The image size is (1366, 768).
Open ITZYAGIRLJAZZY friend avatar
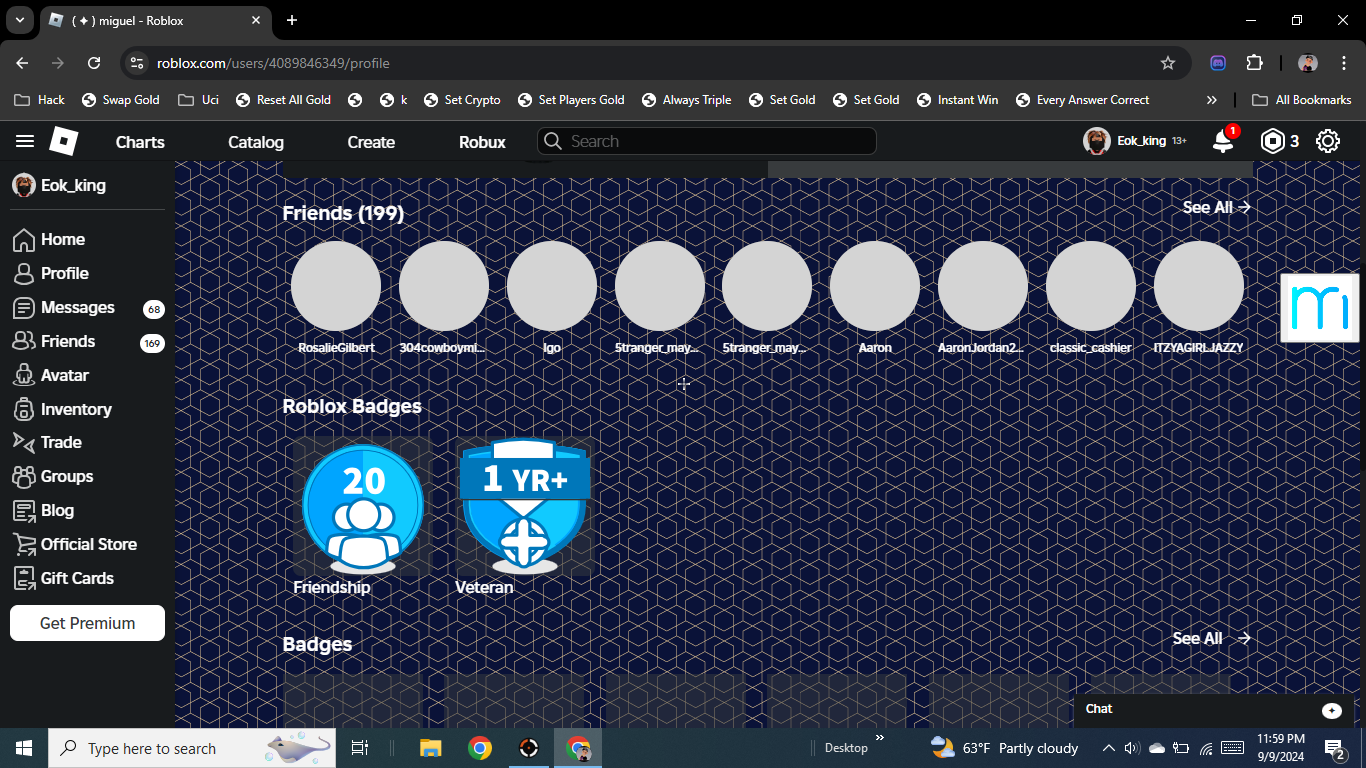(1199, 286)
